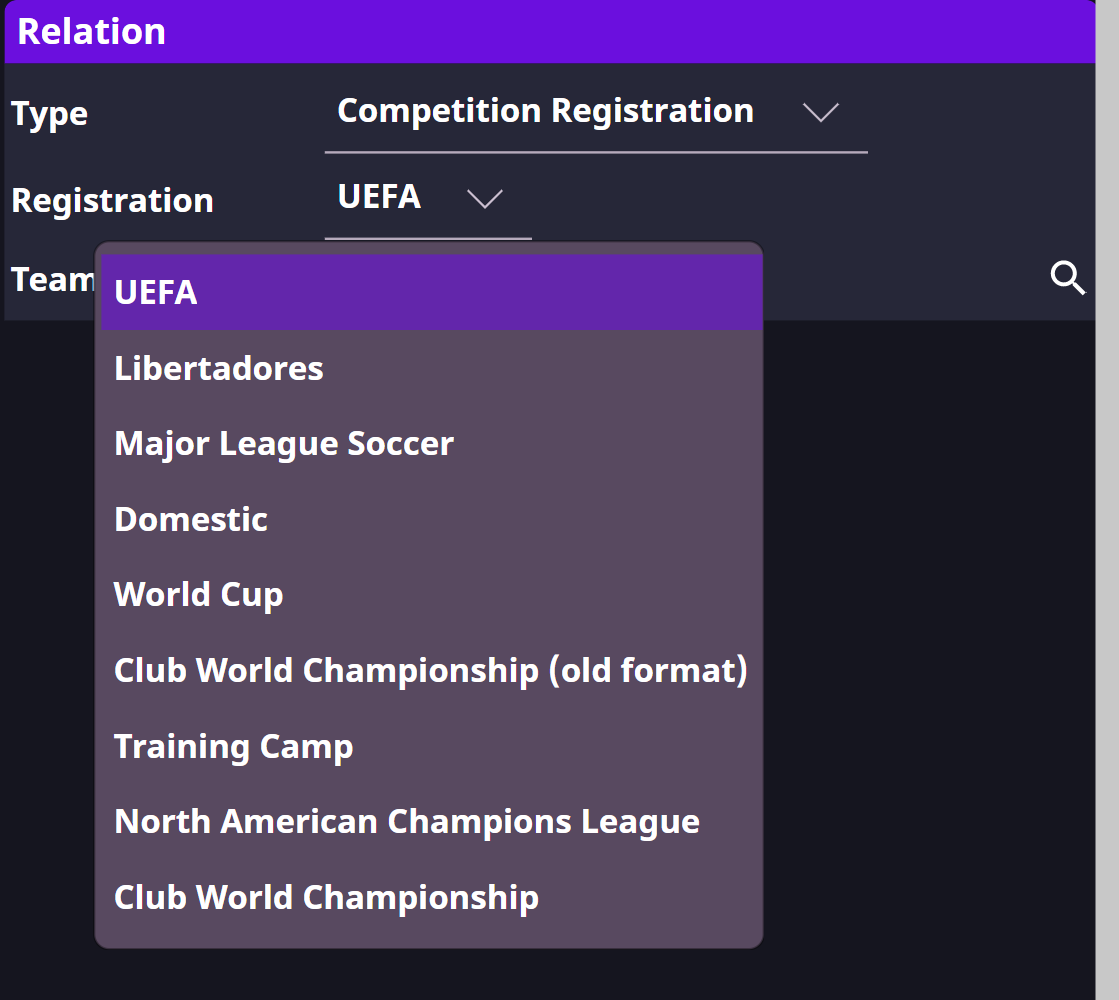Viewport: 1119px width, 1000px height.
Task: Click the UEFA value in the Registration field
Action: [x=379, y=197]
